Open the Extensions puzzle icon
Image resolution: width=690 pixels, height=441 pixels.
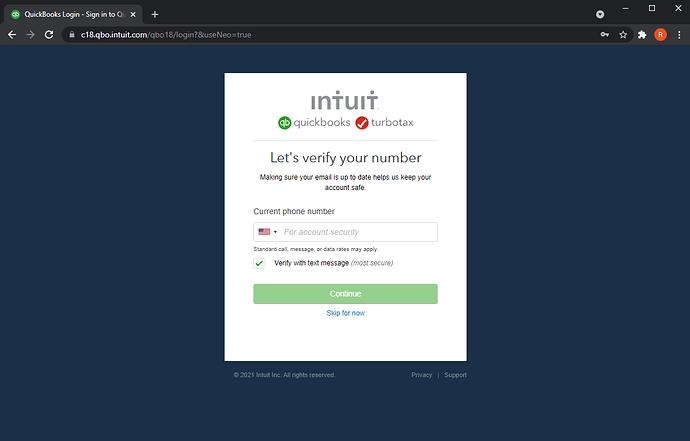coord(642,35)
